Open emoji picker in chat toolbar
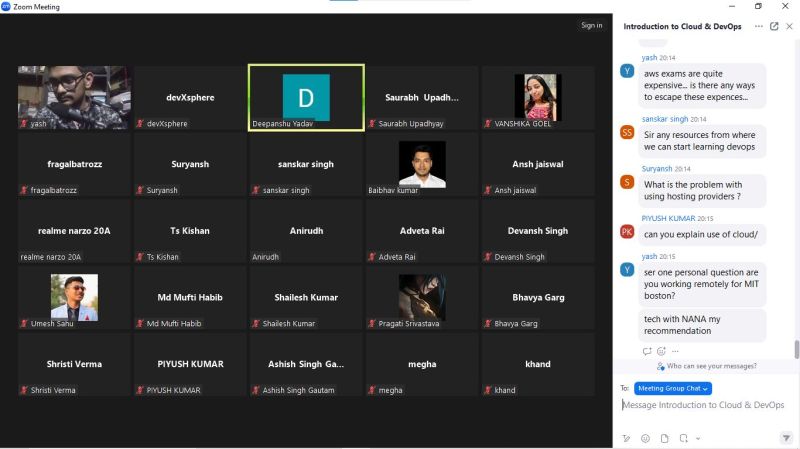The image size is (800, 449). [x=645, y=438]
